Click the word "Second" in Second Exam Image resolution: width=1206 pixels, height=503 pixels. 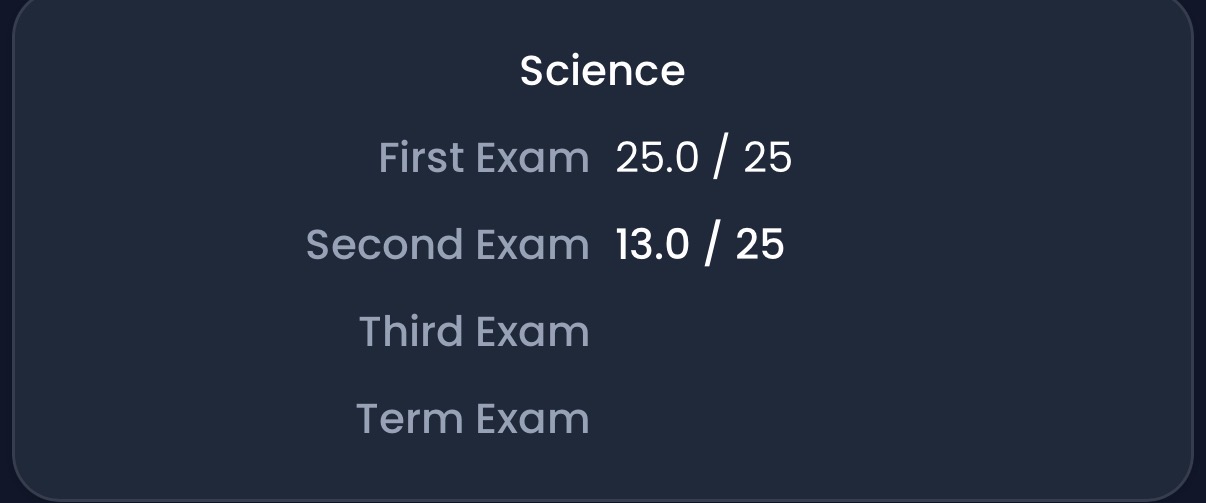[372, 245]
